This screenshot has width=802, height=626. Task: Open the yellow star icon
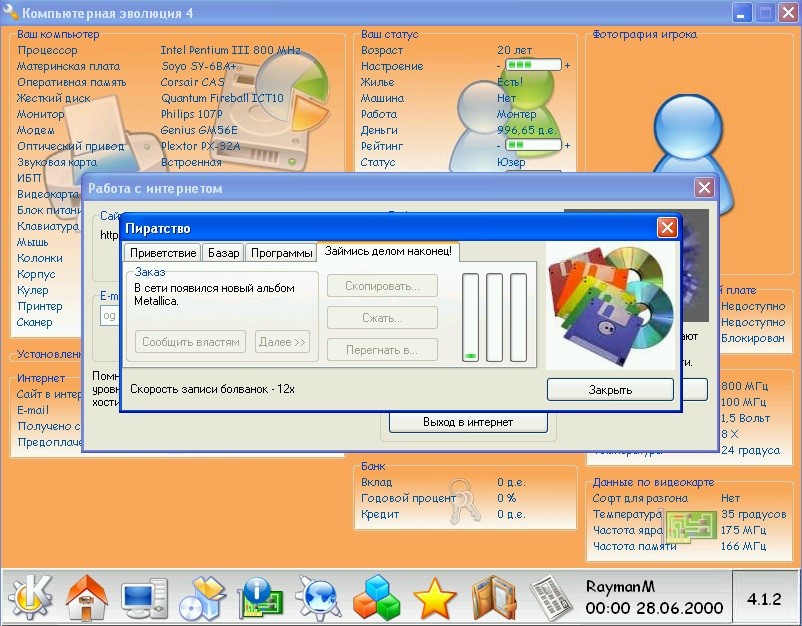[434, 598]
